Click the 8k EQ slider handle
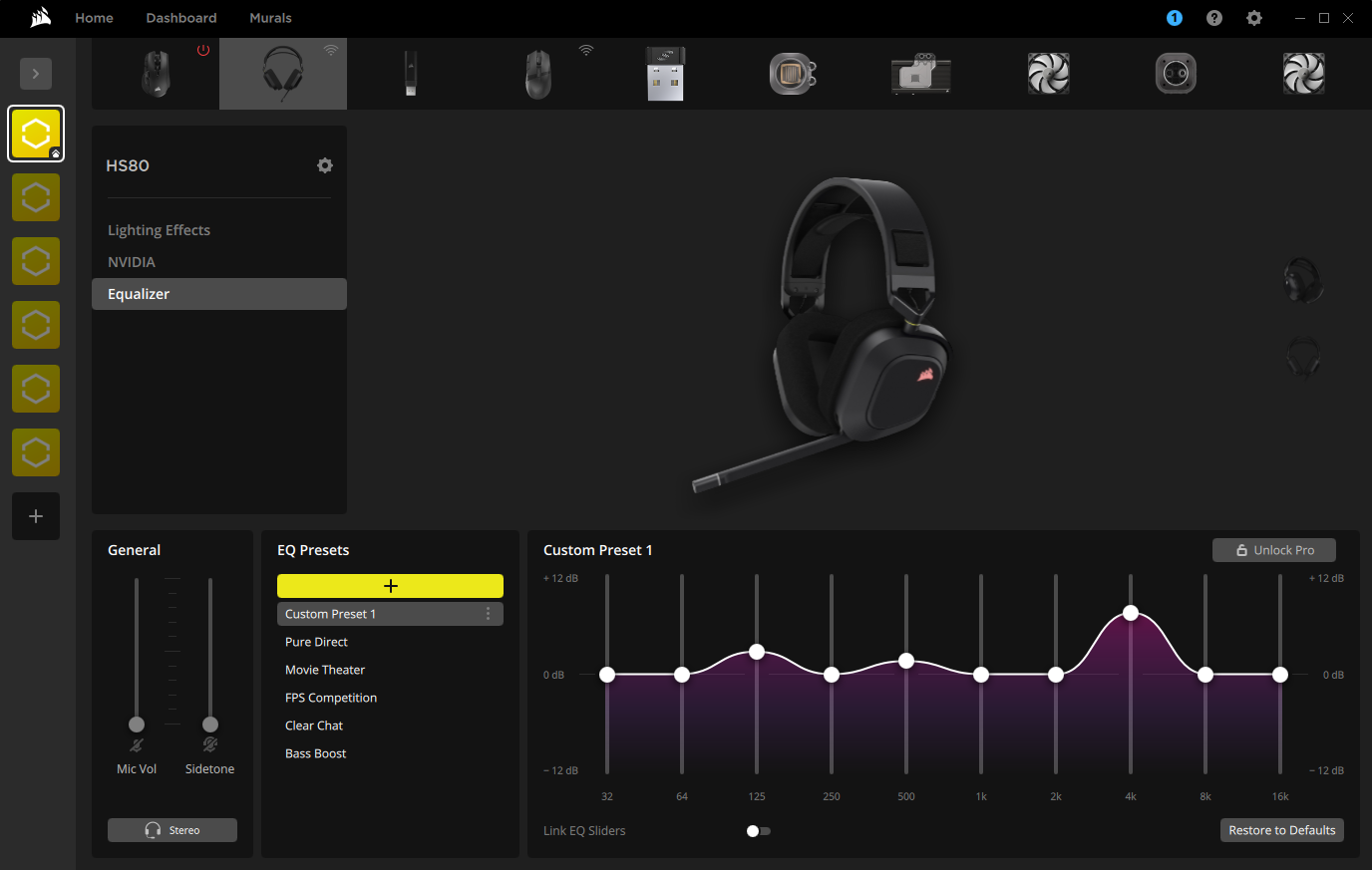This screenshot has height=870, width=1372. (x=1205, y=675)
